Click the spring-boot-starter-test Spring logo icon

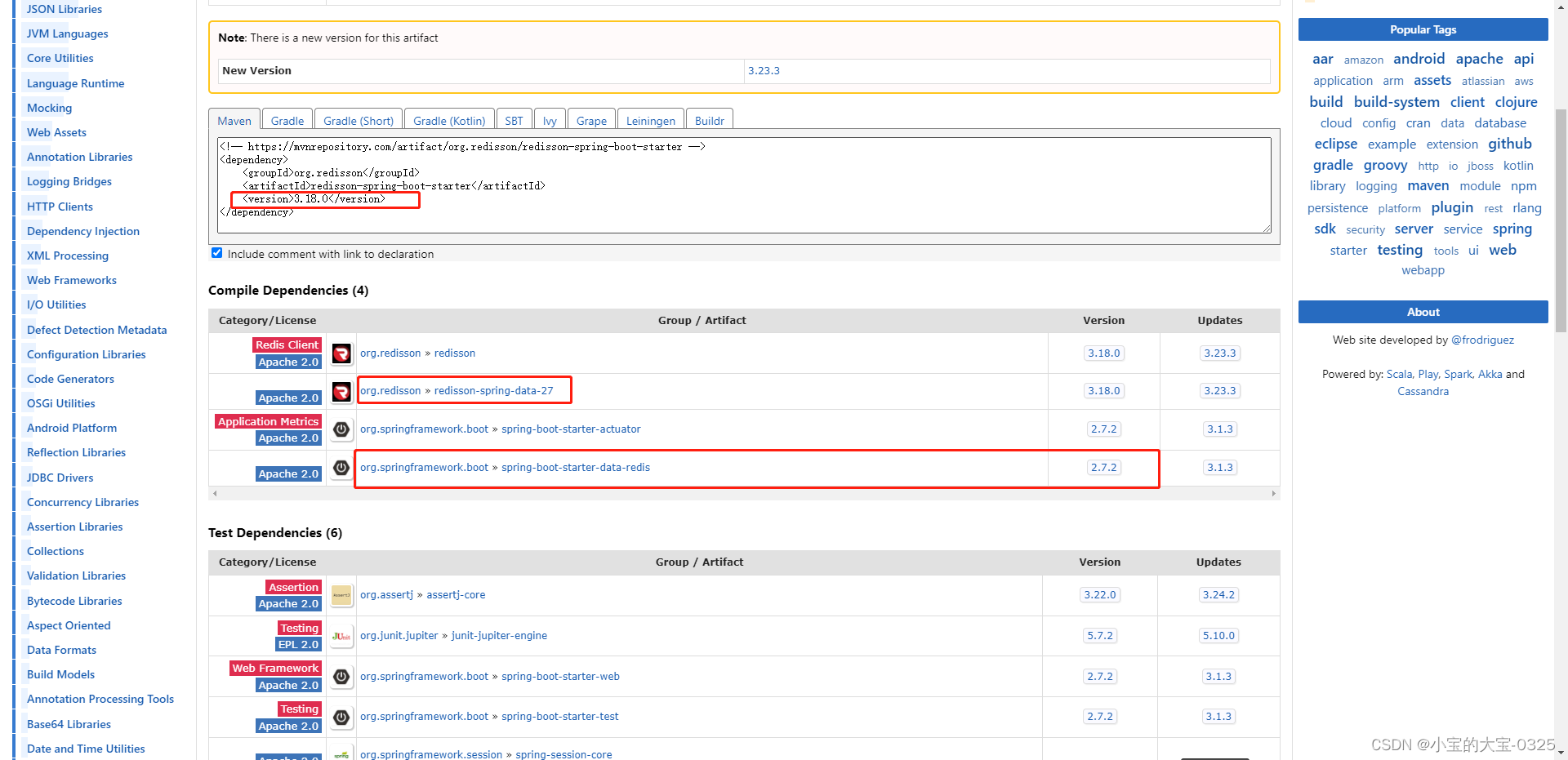(x=341, y=717)
